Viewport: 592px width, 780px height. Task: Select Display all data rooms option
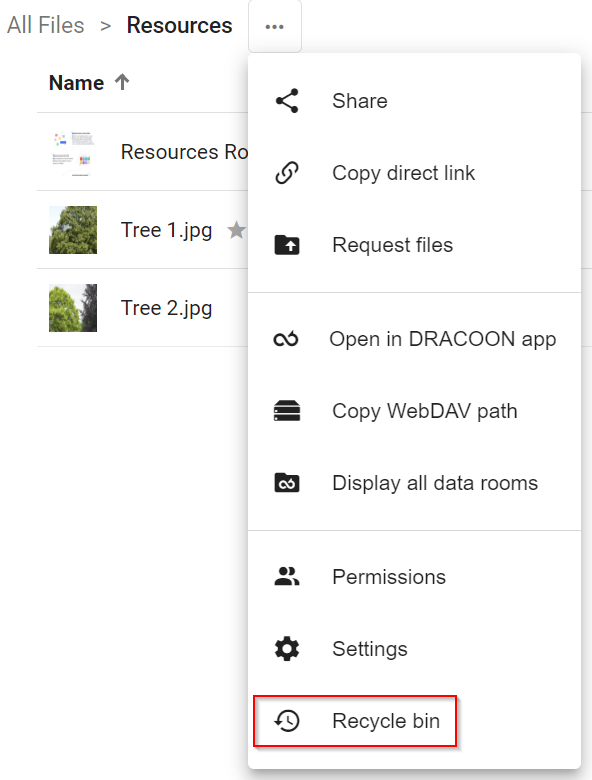(x=414, y=483)
